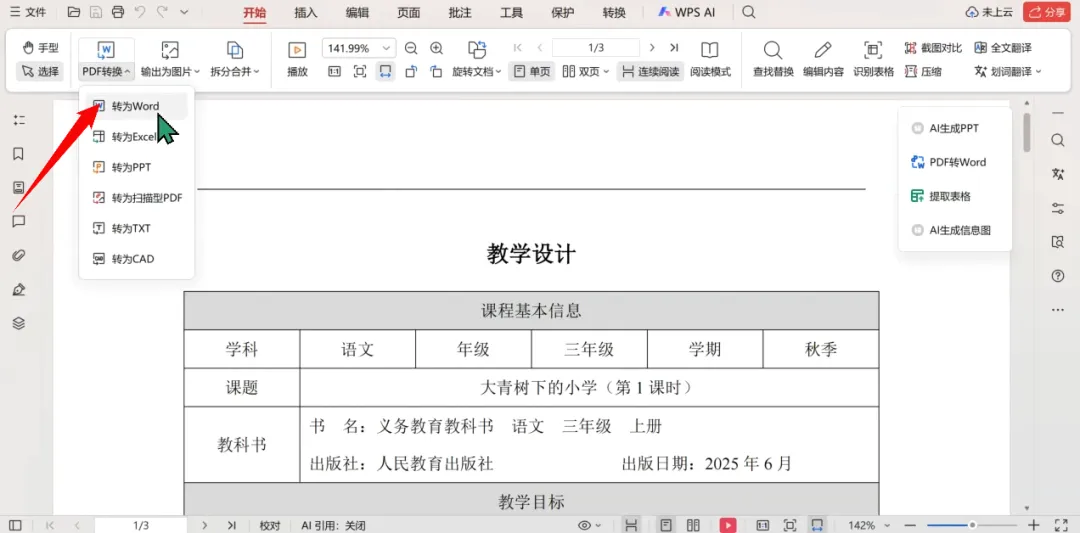Click the ribbon page number field 1/3
1080x533 pixels.
pos(596,48)
